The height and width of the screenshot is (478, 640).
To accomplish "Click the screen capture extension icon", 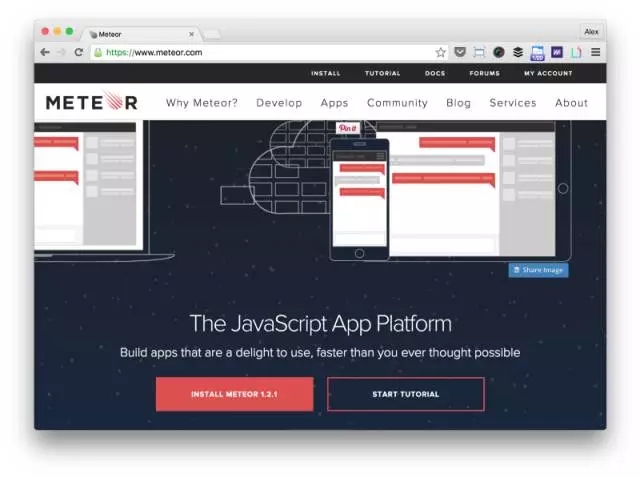I will tap(479, 52).
